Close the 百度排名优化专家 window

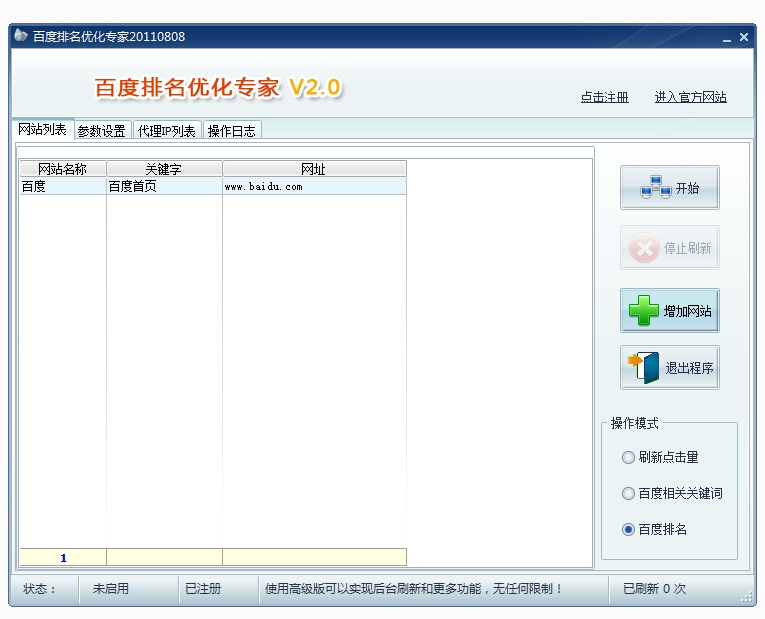point(744,37)
